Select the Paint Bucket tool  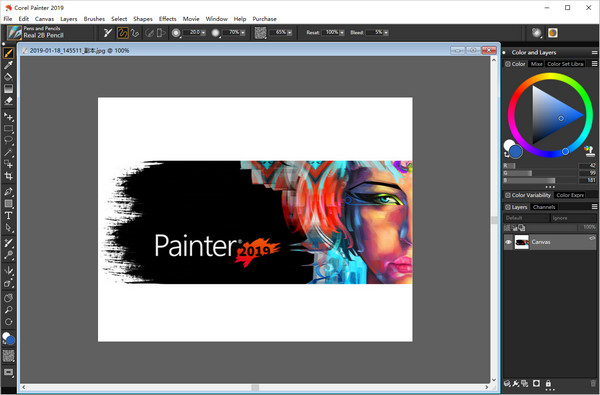coord(8,77)
